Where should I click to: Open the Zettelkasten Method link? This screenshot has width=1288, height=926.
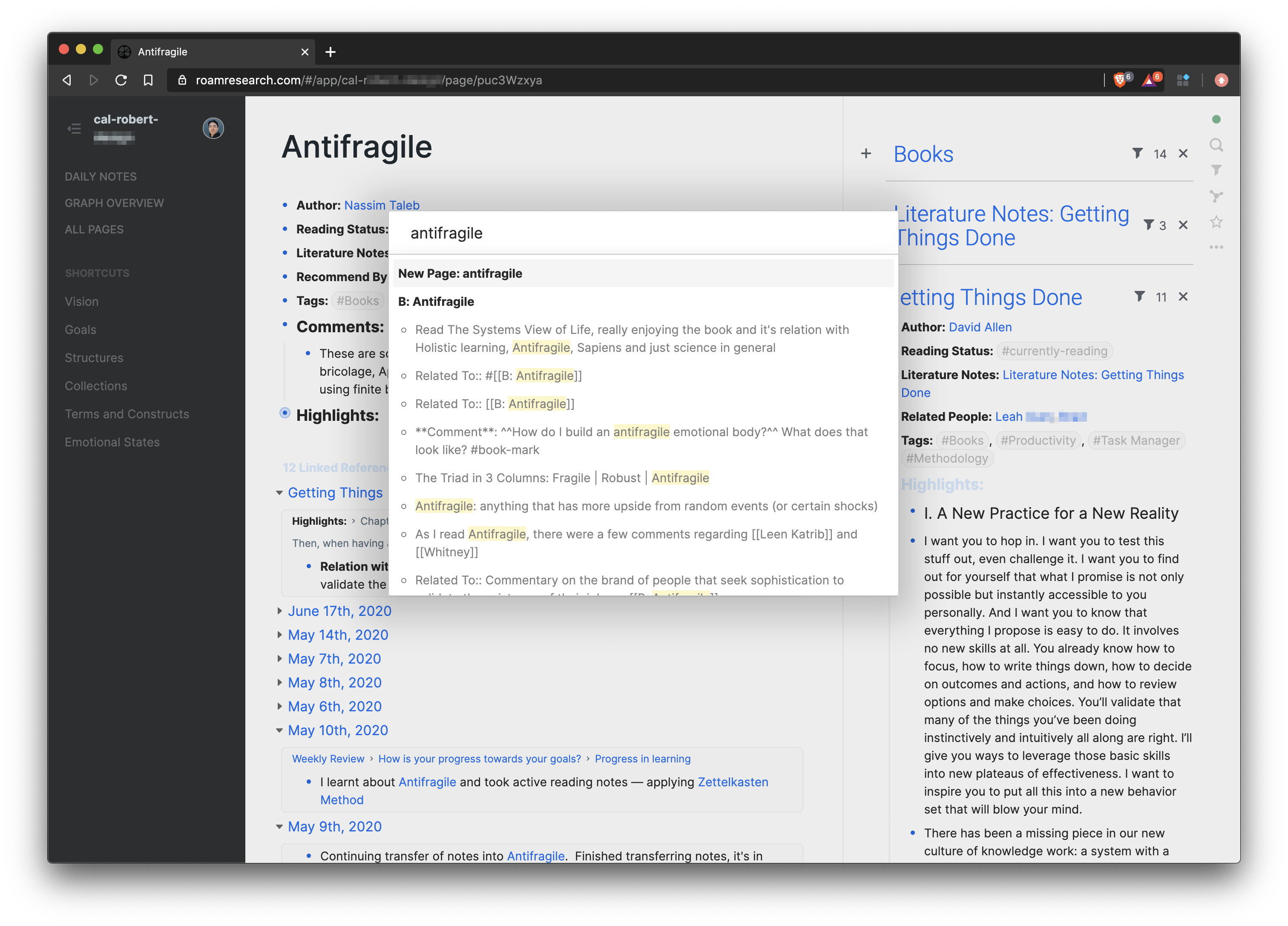tap(733, 782)
